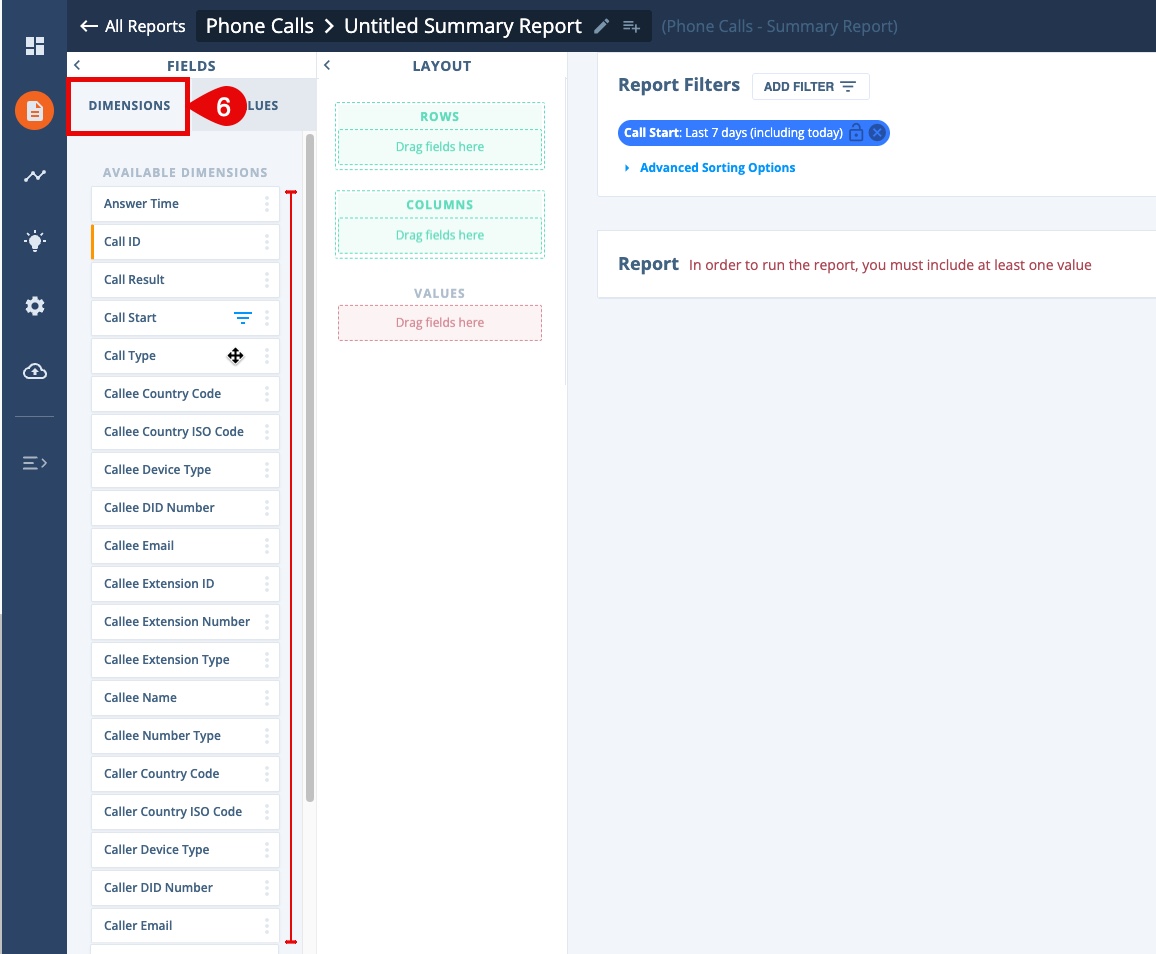The width and height of the screenshot is (1156, 954).
Task: Toggle the lock on Call Start filter
Action: pos(856,133)
